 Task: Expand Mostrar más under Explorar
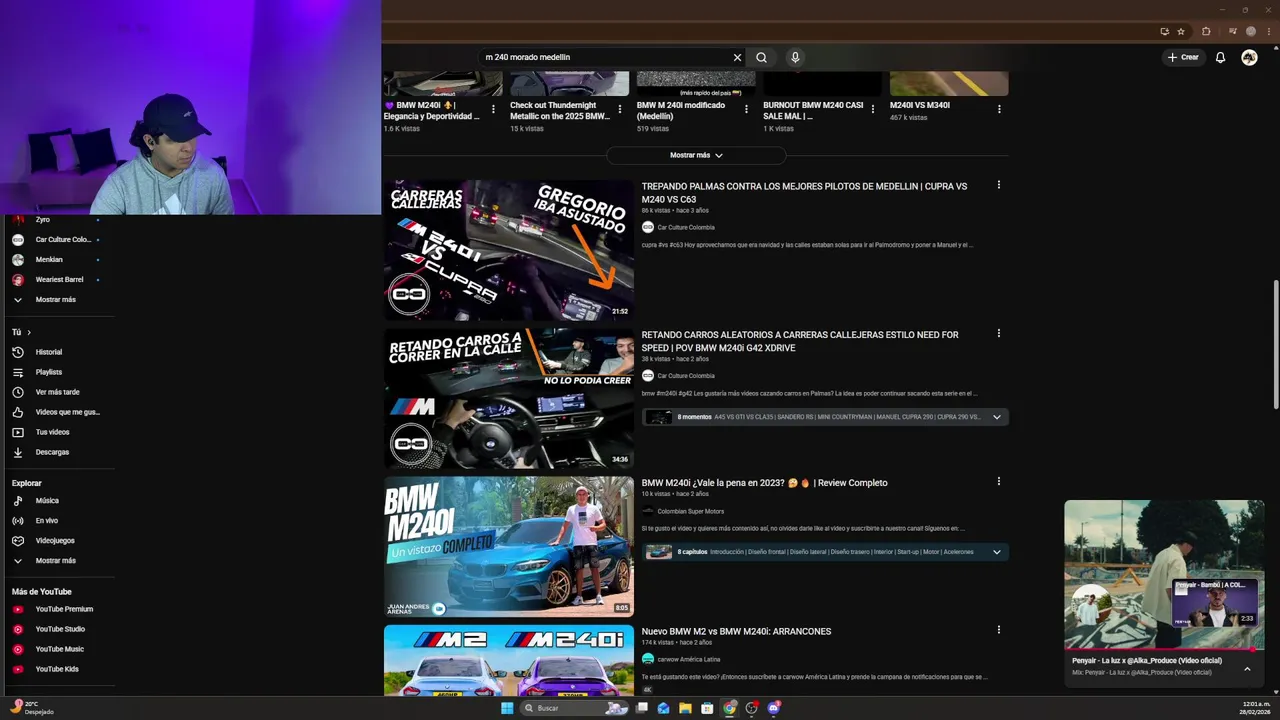tap(56, 560)
